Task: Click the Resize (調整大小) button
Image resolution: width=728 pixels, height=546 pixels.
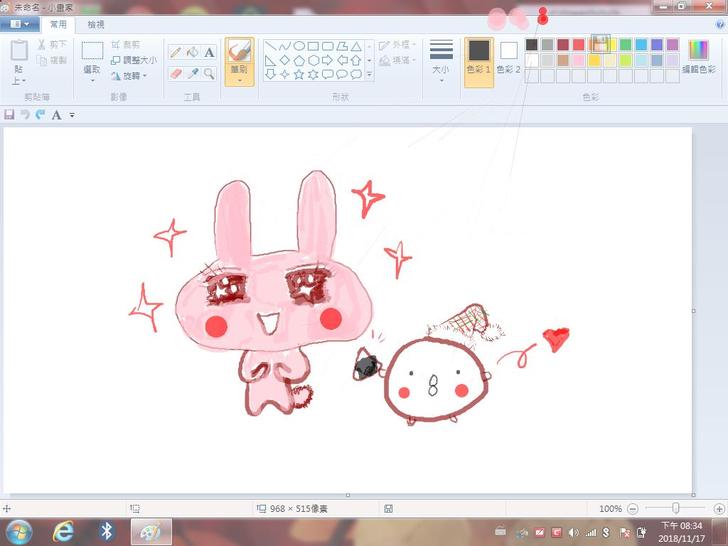Action: coord(134,60)
